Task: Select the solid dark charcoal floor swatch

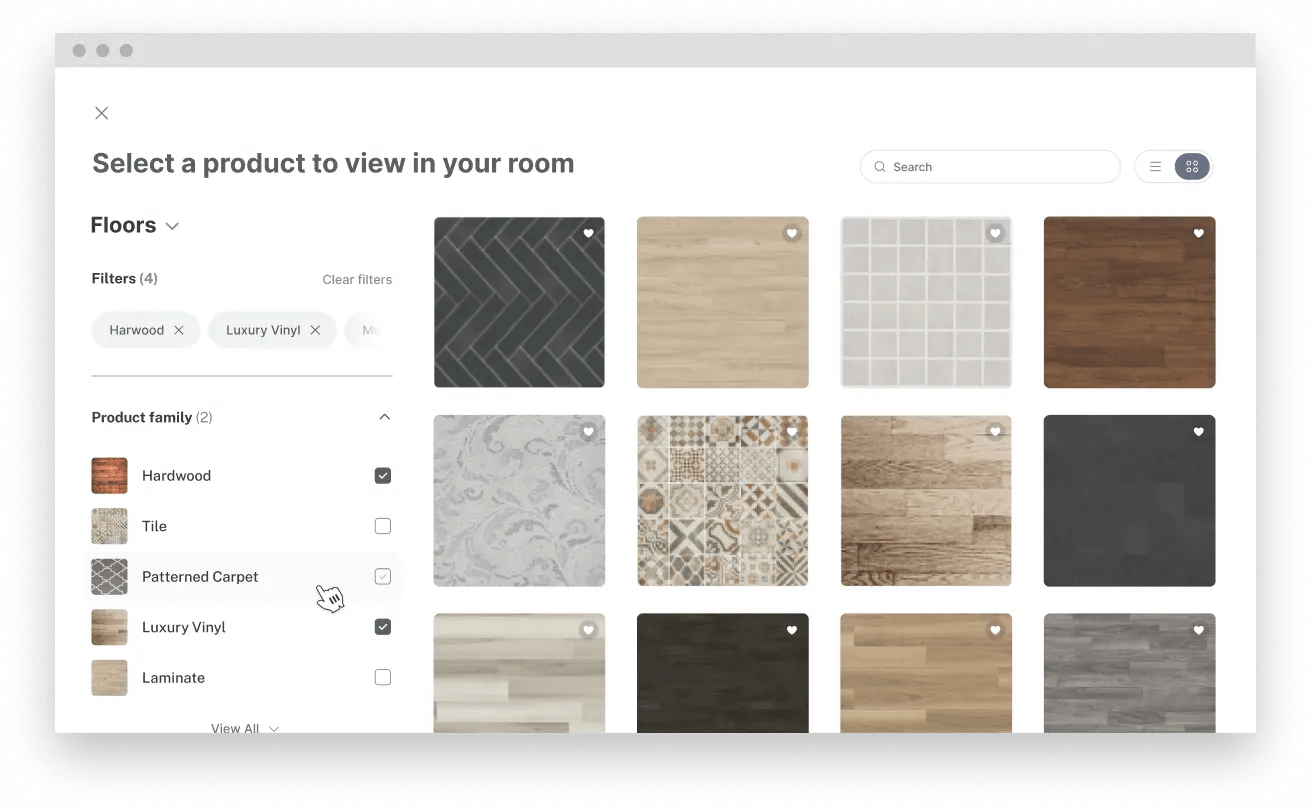Action: pos(1129,501)
